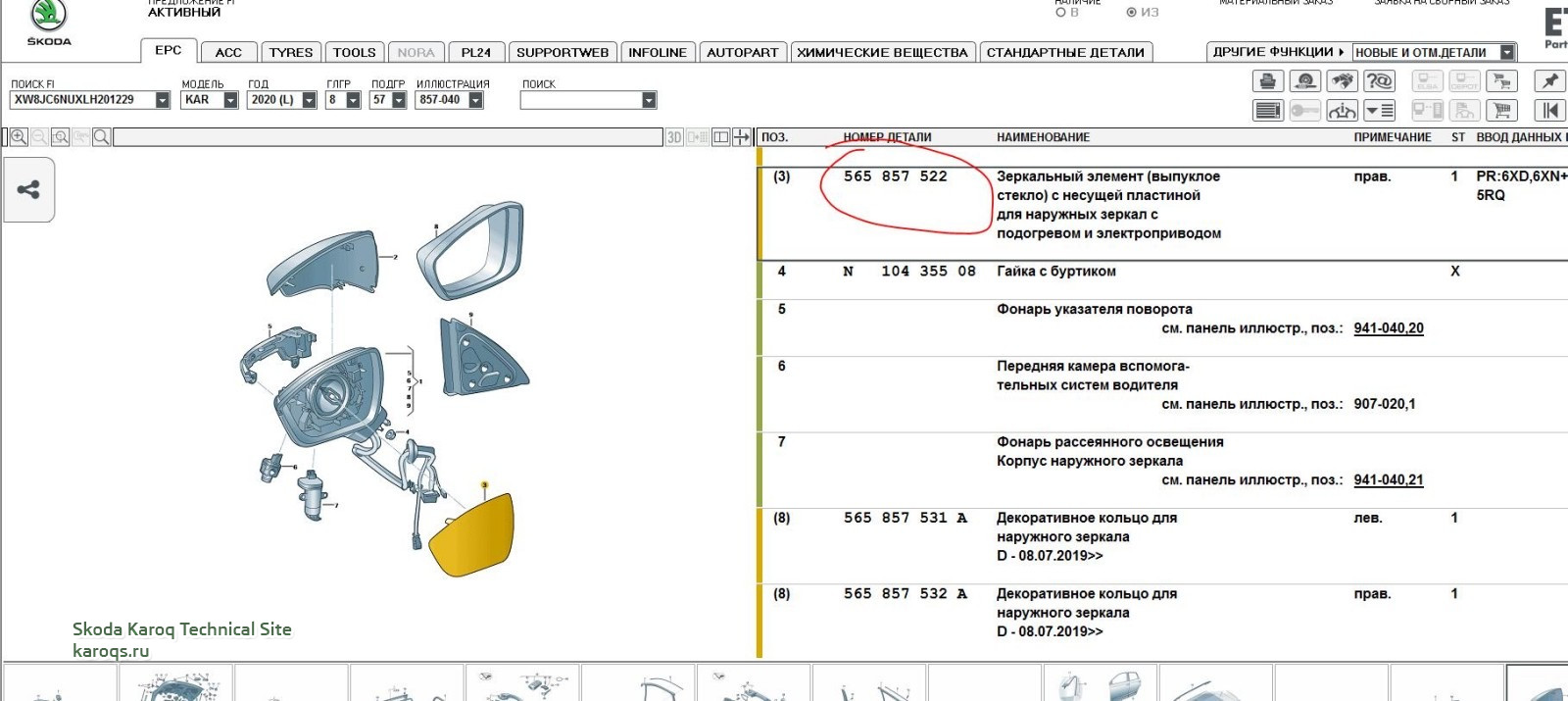Click the share icon beside the illustration
The height and width of the screenshot is (701, 1568).
click(x=28, y=189)
